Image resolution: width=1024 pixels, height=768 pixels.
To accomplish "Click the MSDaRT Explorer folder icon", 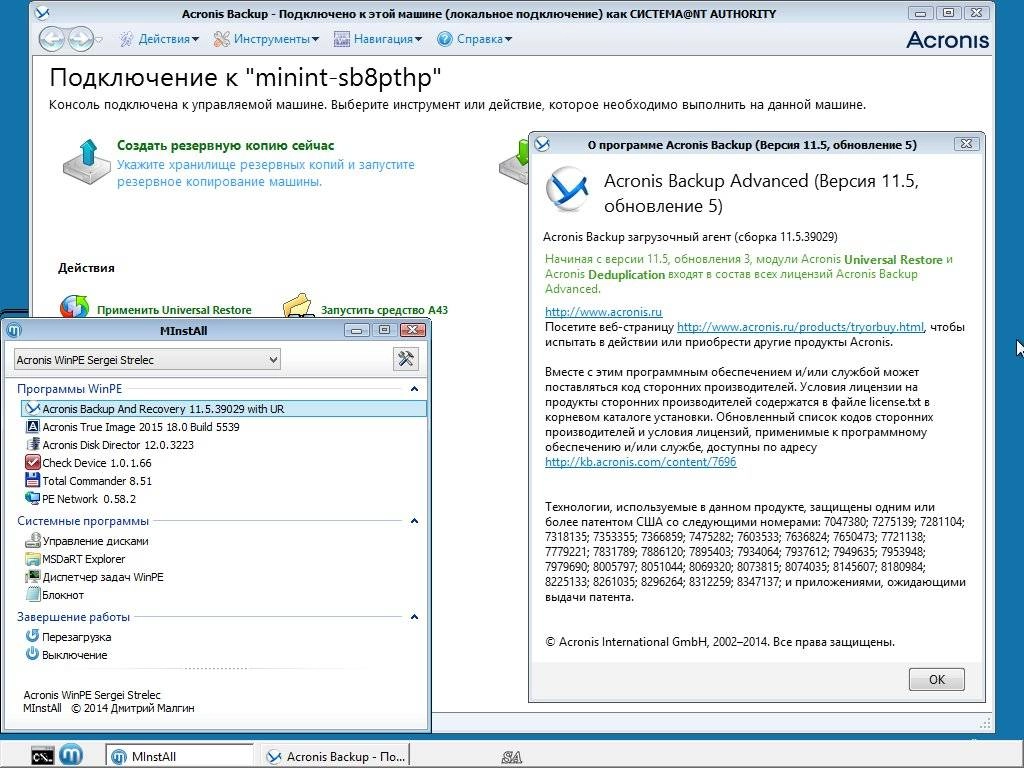I will [32, 559].
